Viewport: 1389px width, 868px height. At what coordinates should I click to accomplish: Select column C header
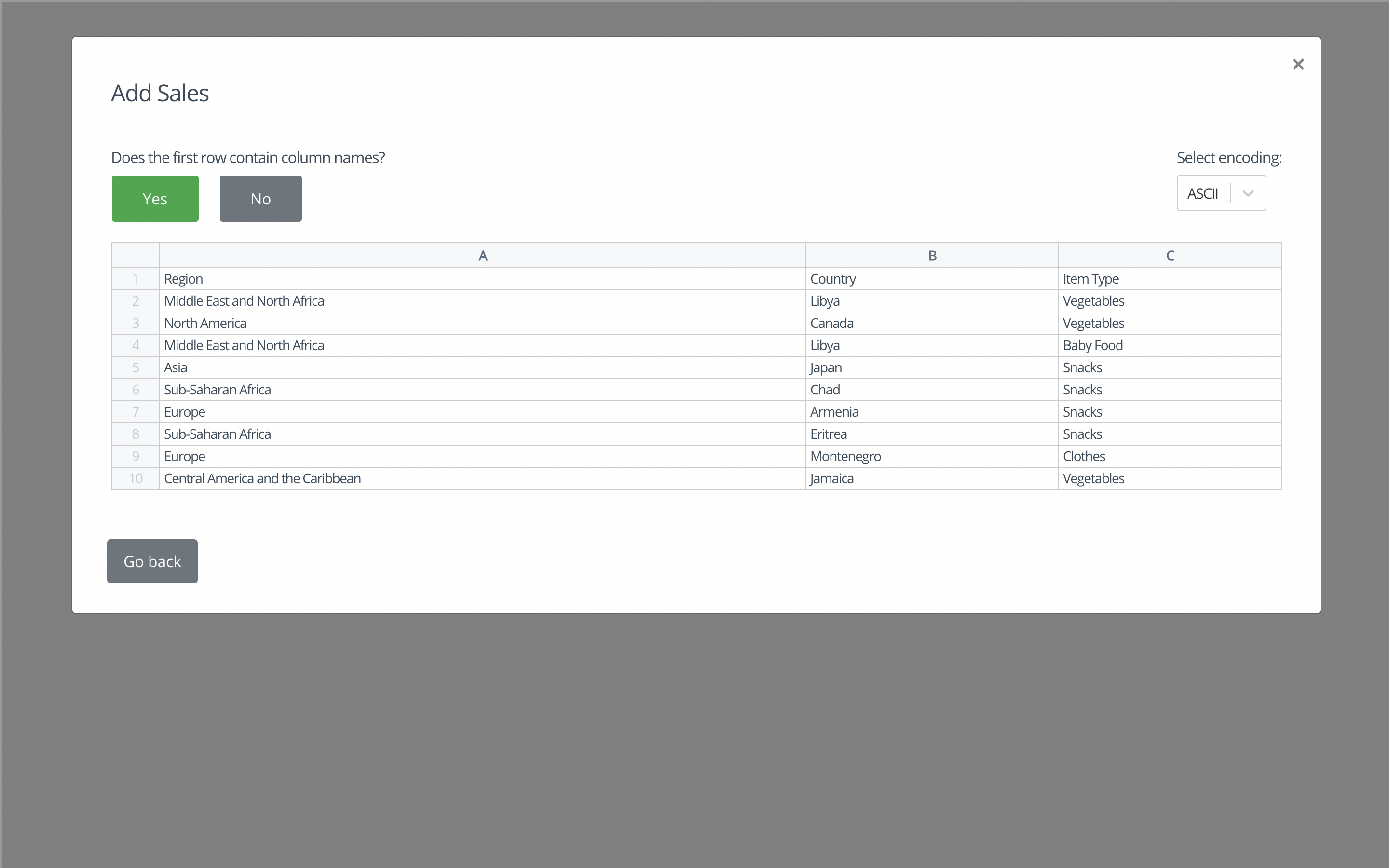tap(1170, 256)
